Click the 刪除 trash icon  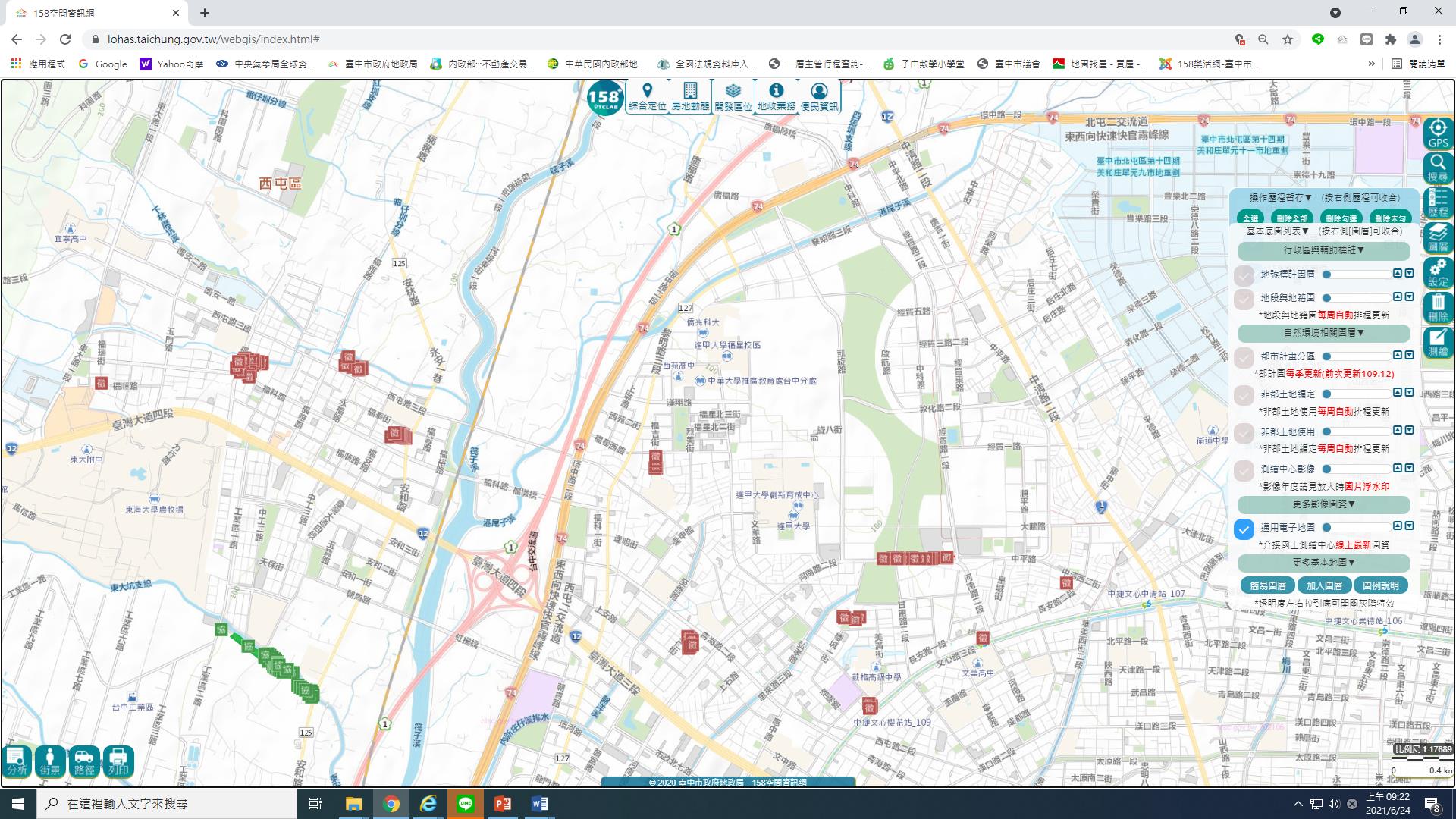coord(1438,306)
